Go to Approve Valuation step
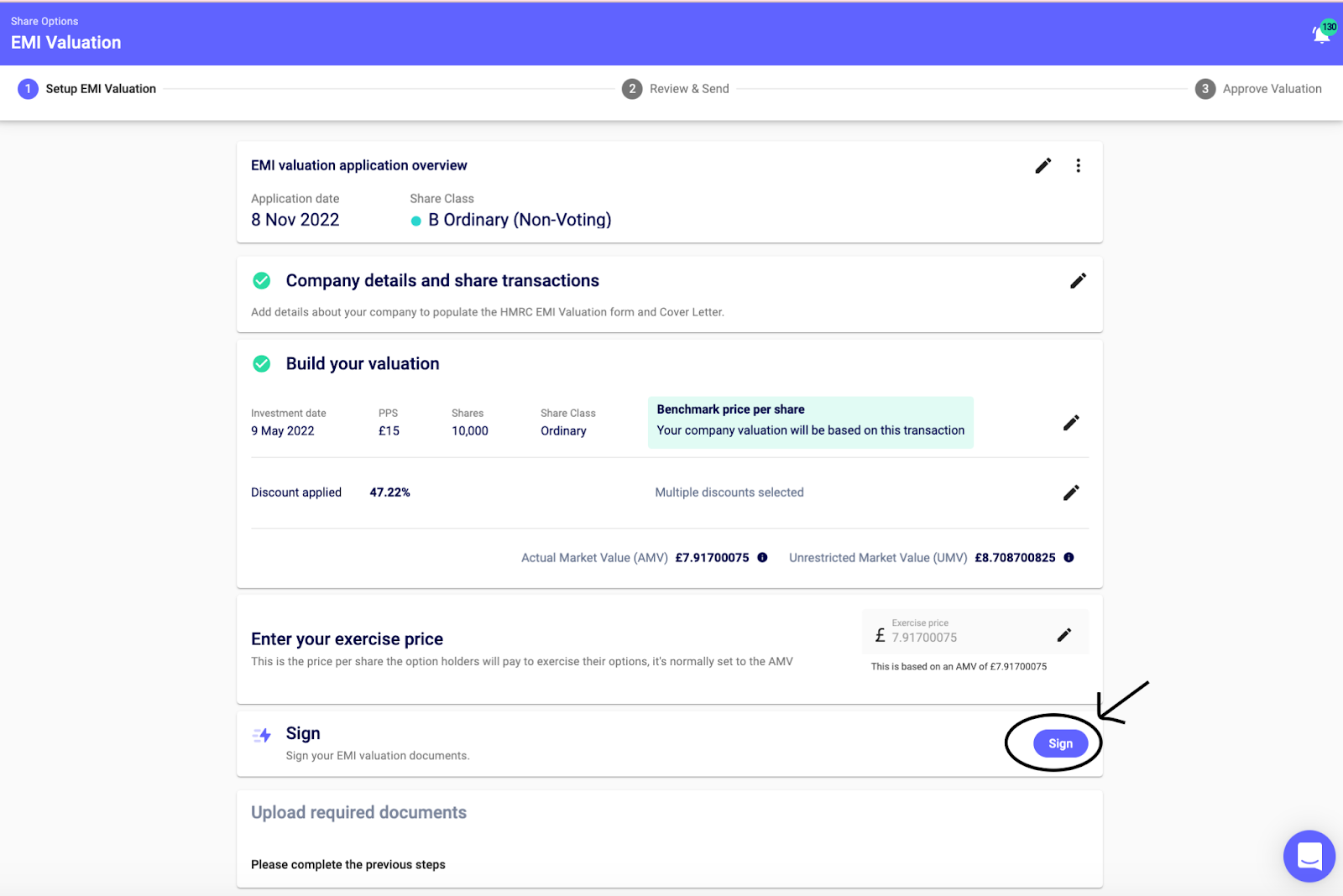 1258,89
